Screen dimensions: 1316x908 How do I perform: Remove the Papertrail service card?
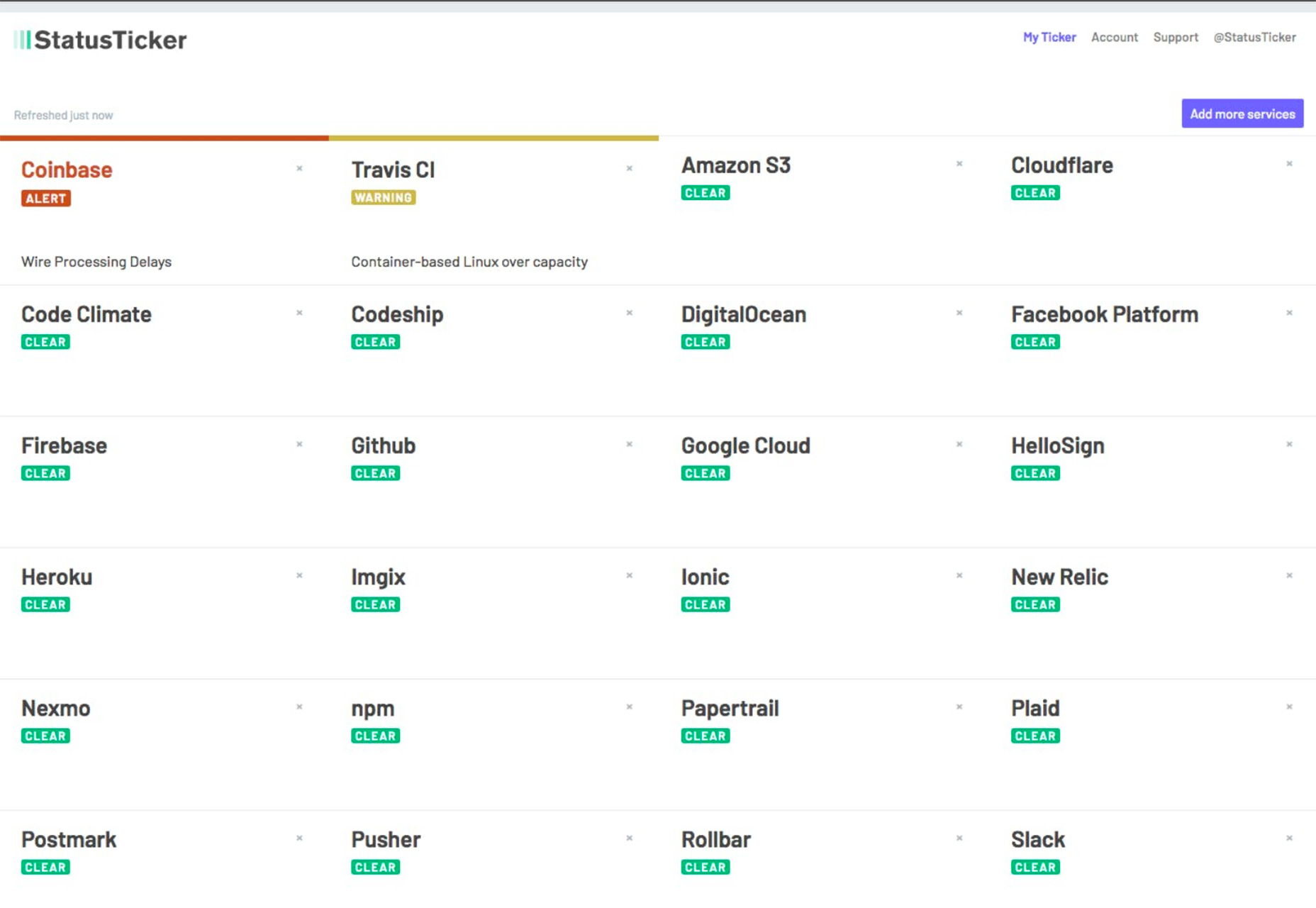pyautogui.click(x=959, y=707)
